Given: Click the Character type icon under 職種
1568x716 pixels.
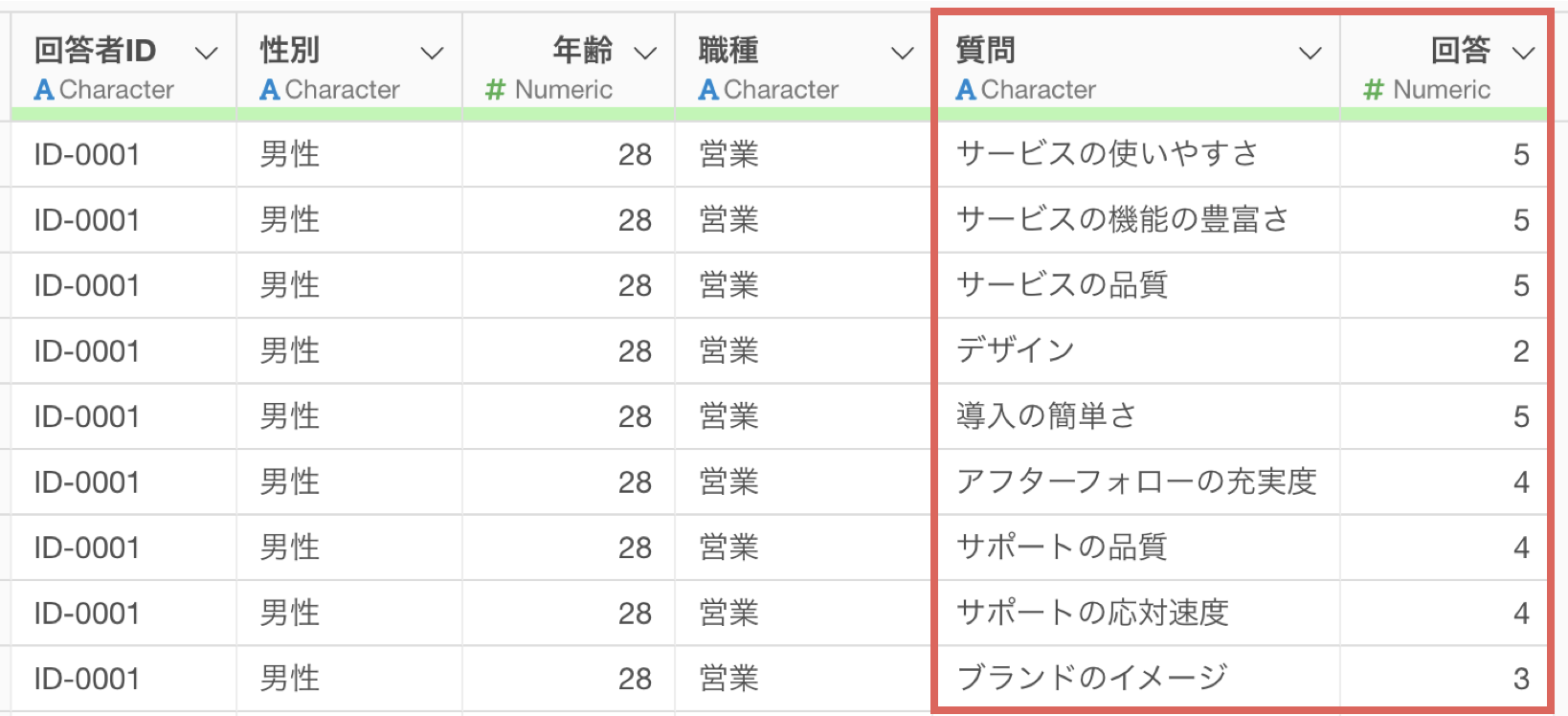Looking at the screenshot, I should [708, 90].
